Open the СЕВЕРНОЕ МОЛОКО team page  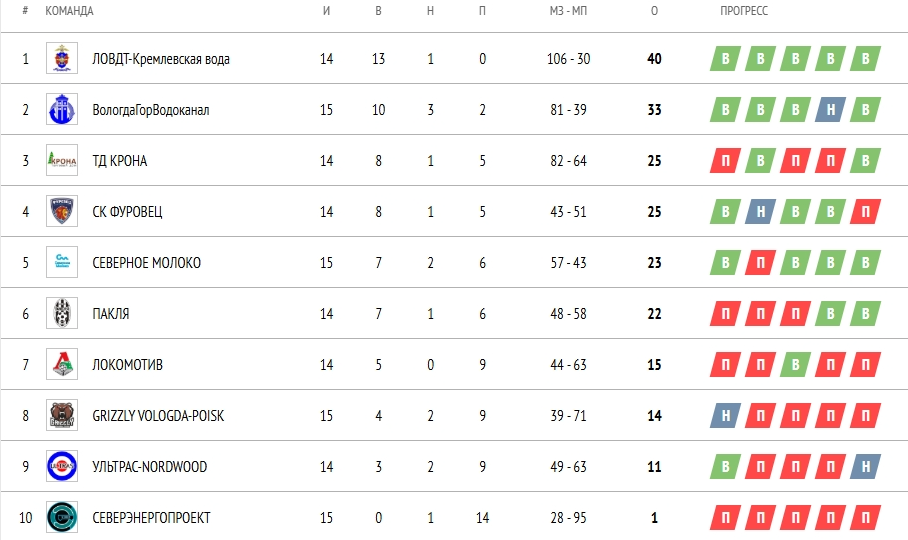tap(146, 263)
